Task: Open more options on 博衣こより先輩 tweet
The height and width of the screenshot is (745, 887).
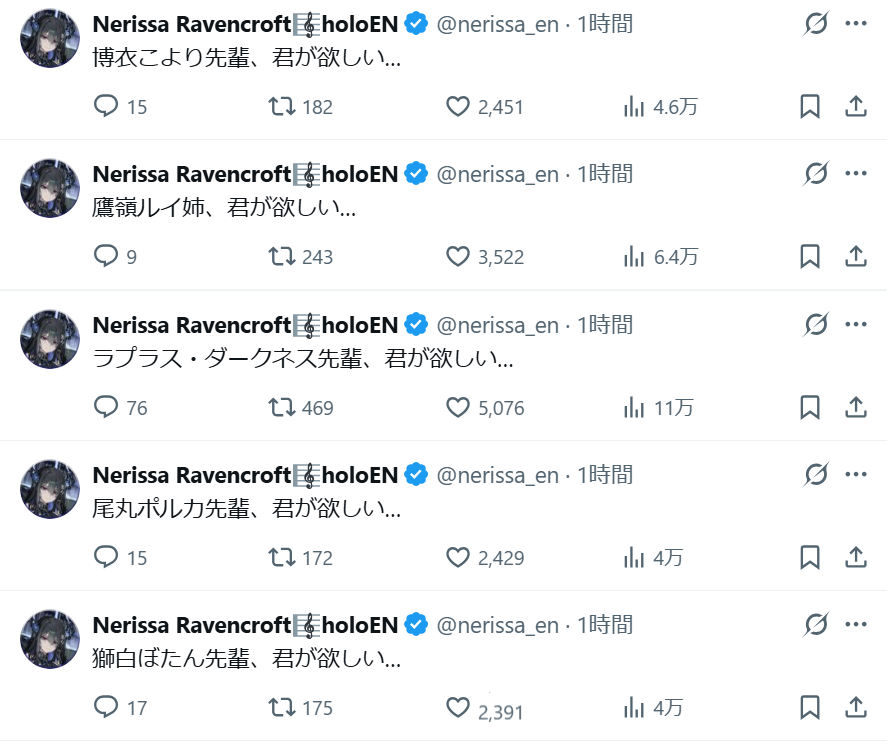Action: tap(856, 24)
